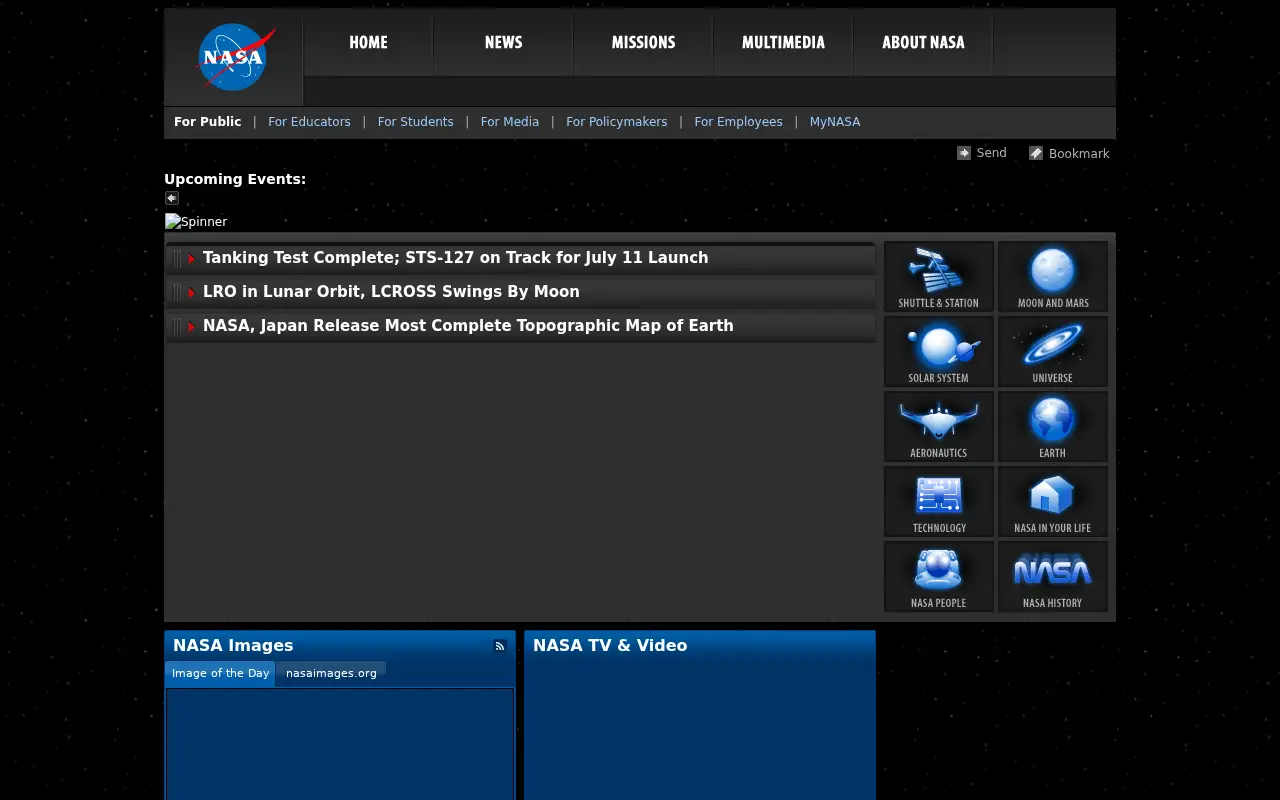
Task: Expand the NASA, Japan Topographic Map story
Action: pyautogui.click(x=521, y=326)
